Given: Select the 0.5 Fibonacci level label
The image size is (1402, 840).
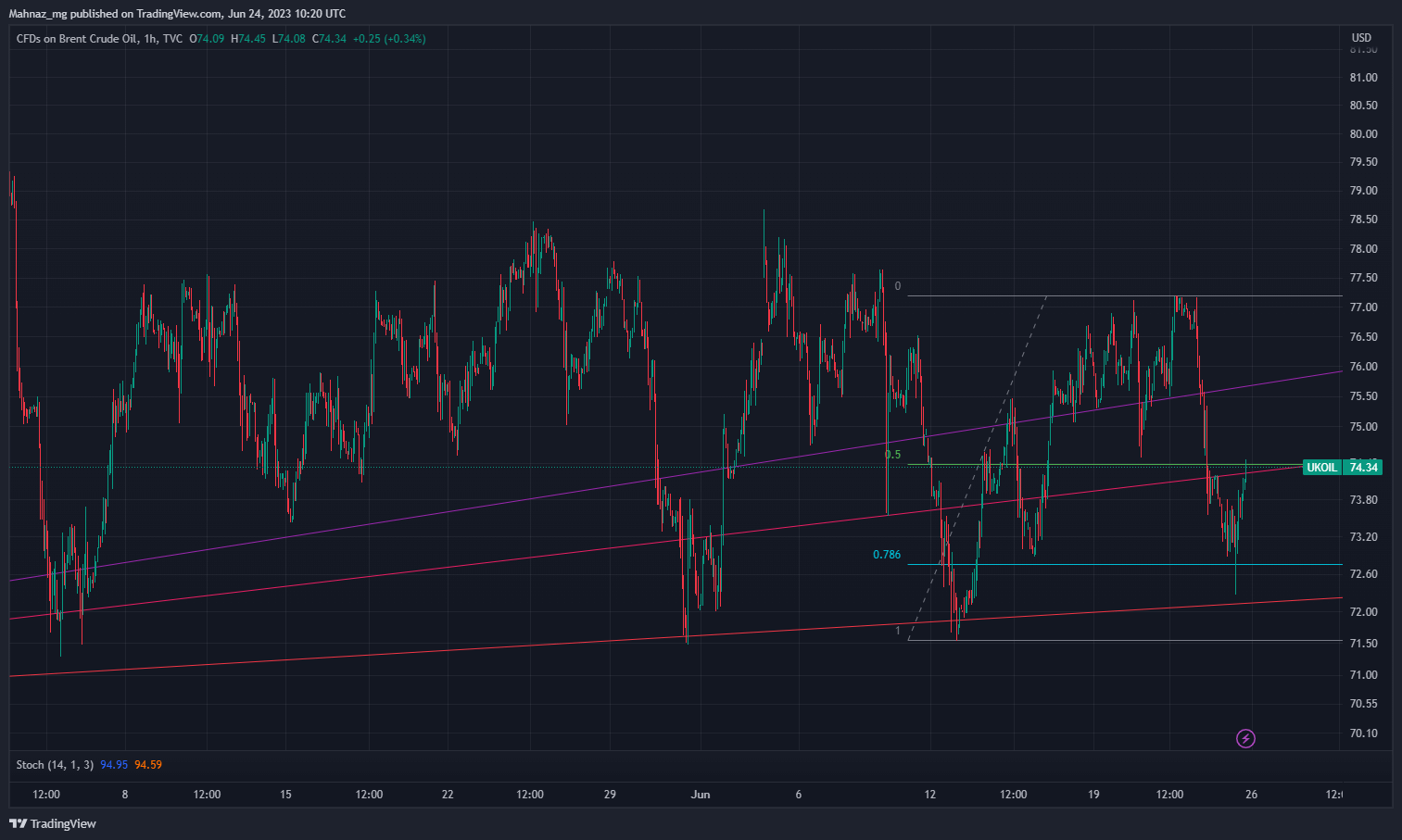Looking at the screenshot, I should tap(892, 455).
